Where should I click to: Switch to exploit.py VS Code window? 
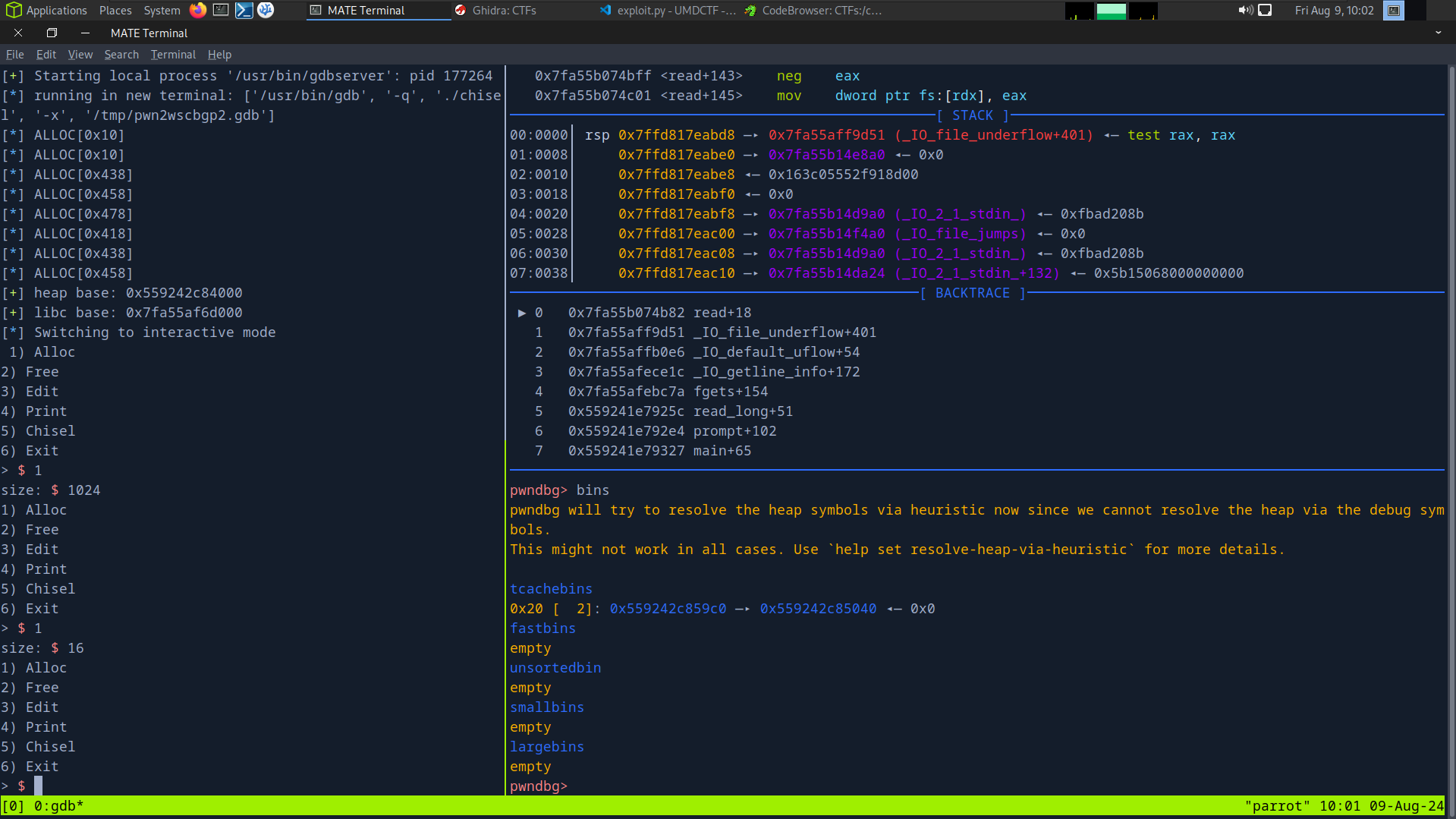(667, 10)
